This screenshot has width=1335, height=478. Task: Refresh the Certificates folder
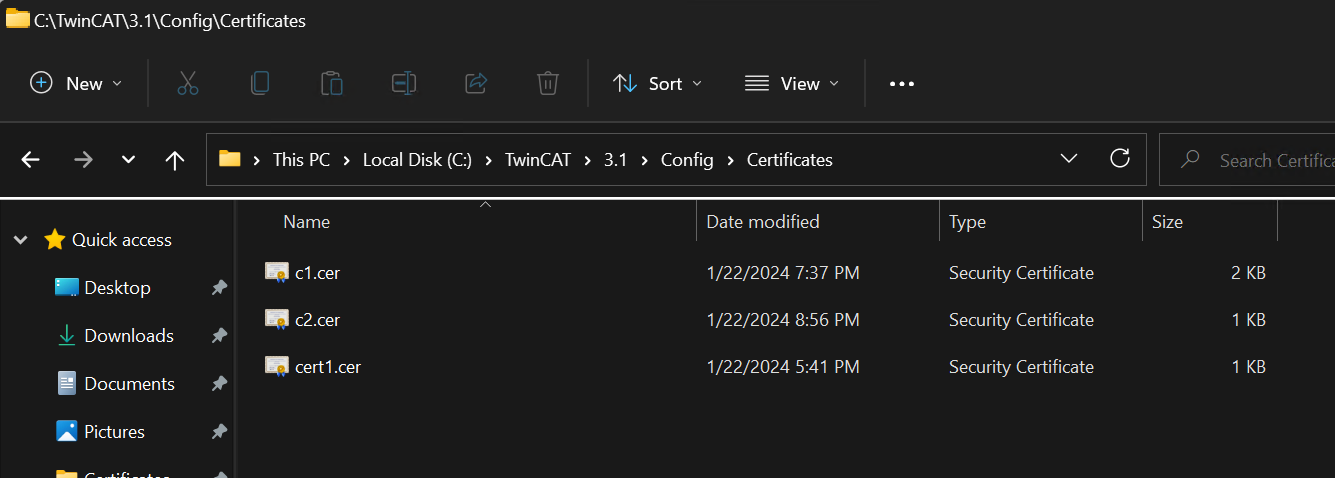pos(1120,159)
